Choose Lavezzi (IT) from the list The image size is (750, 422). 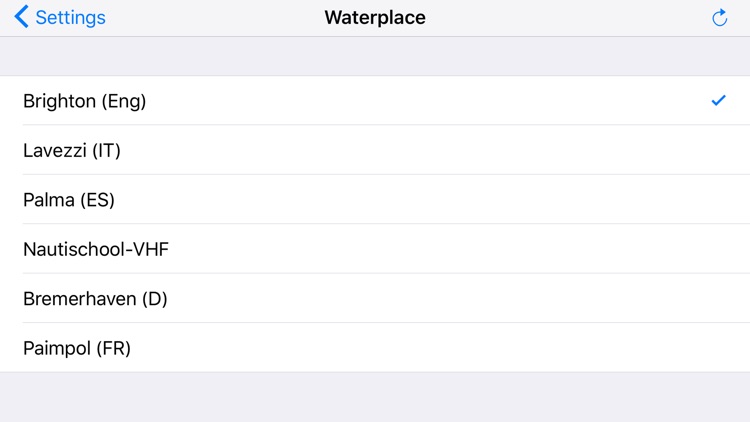[375, 150]
